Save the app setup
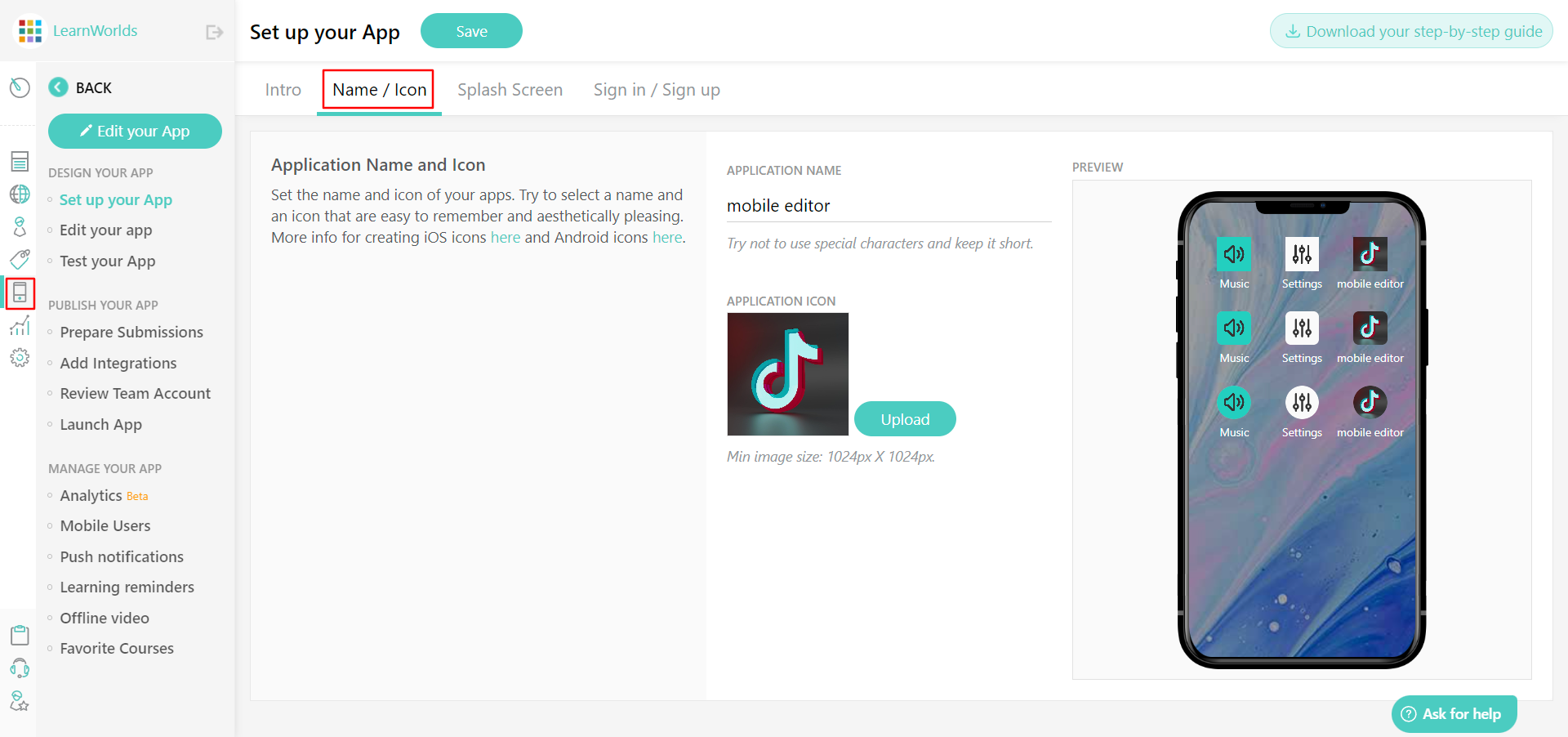The image size is (1568, 737). [471, 30]
